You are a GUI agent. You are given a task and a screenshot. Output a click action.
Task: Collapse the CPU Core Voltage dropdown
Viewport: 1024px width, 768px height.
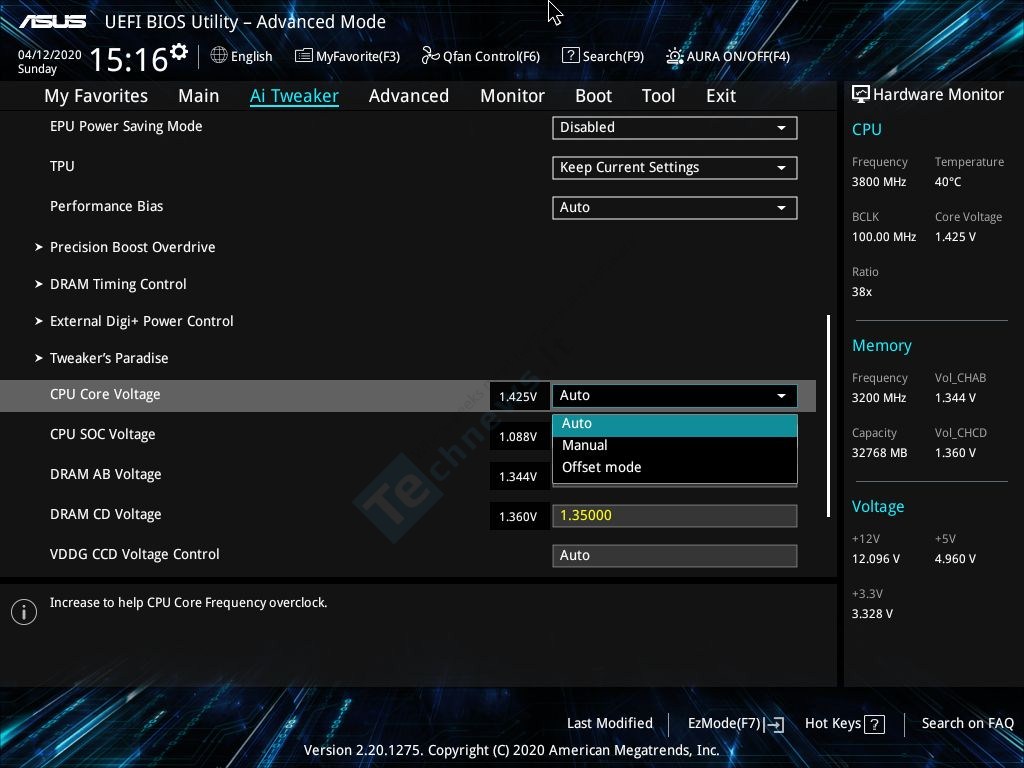click(675, 396)
